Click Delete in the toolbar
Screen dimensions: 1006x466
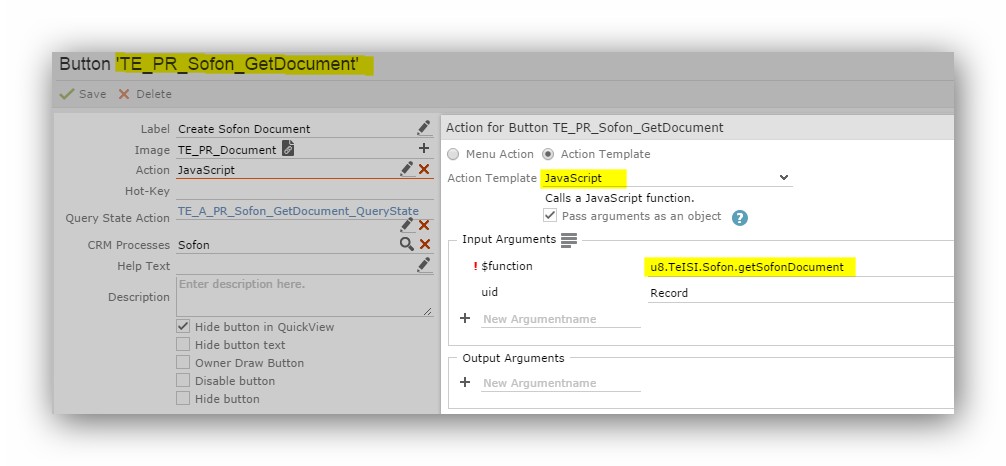coord(144,94)
